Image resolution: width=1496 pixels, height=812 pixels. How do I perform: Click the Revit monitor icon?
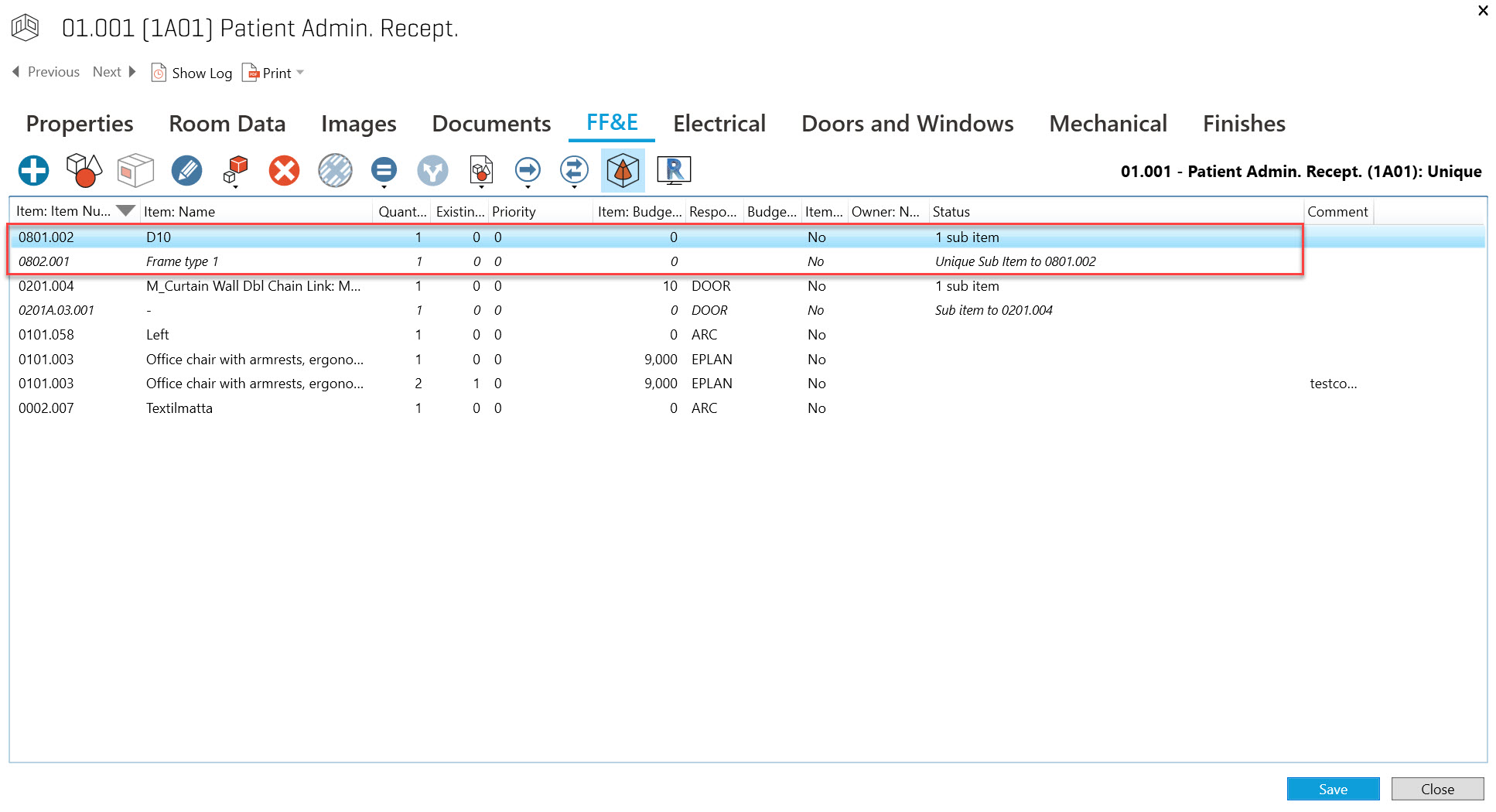tap(674, 171)
